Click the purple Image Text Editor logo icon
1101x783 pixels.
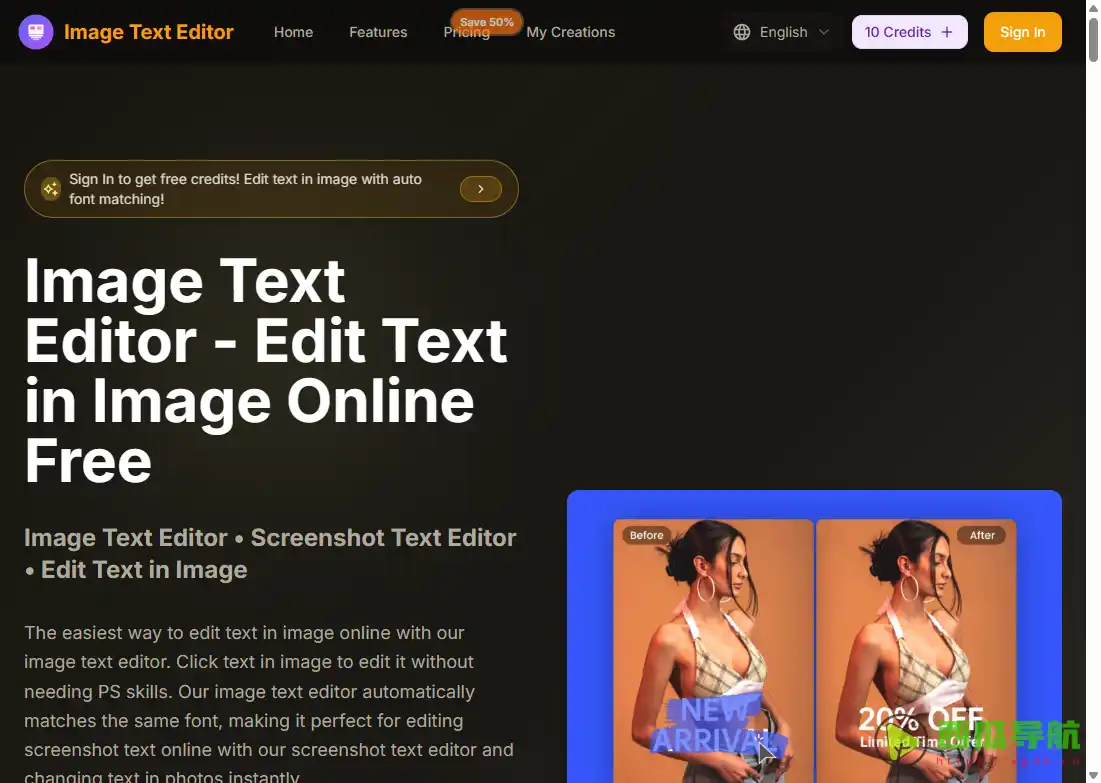click(36, 32)
